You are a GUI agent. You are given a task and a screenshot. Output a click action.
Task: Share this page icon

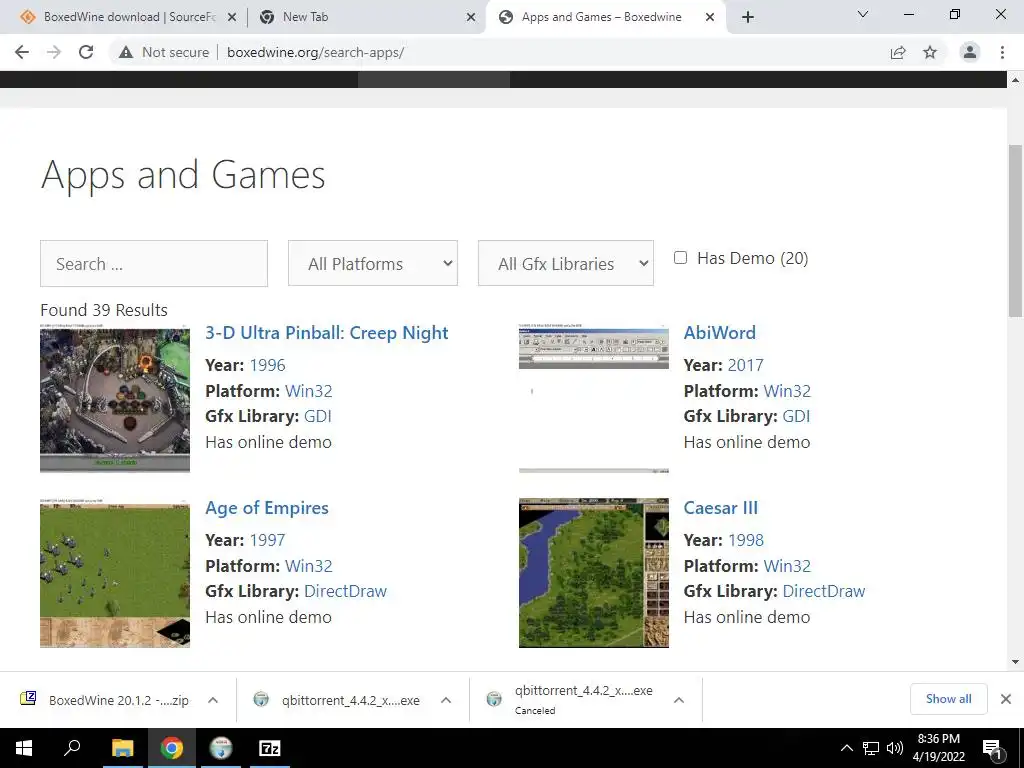pos(898,52)
